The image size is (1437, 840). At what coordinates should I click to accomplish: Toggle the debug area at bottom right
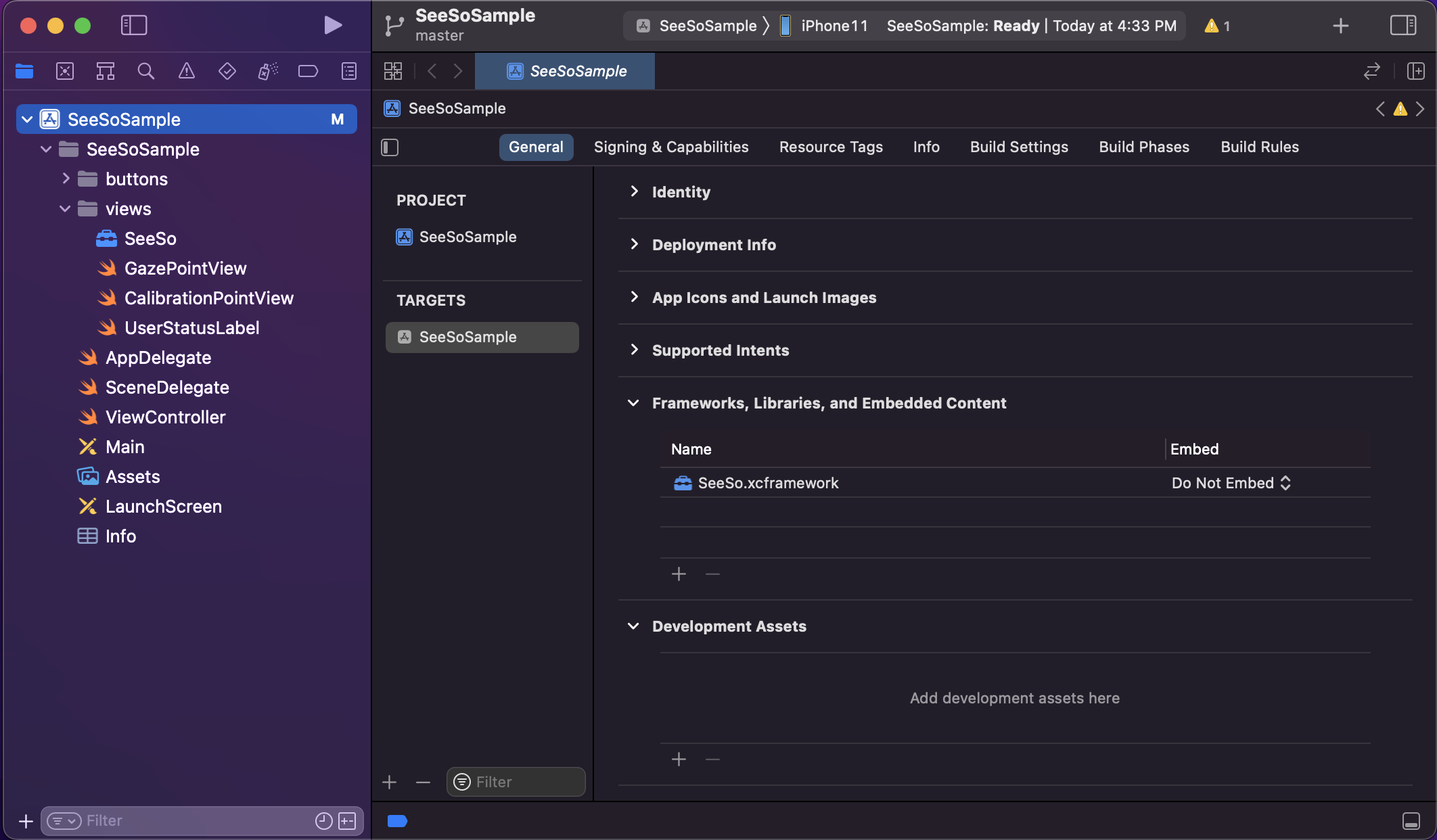point(1411,821)
